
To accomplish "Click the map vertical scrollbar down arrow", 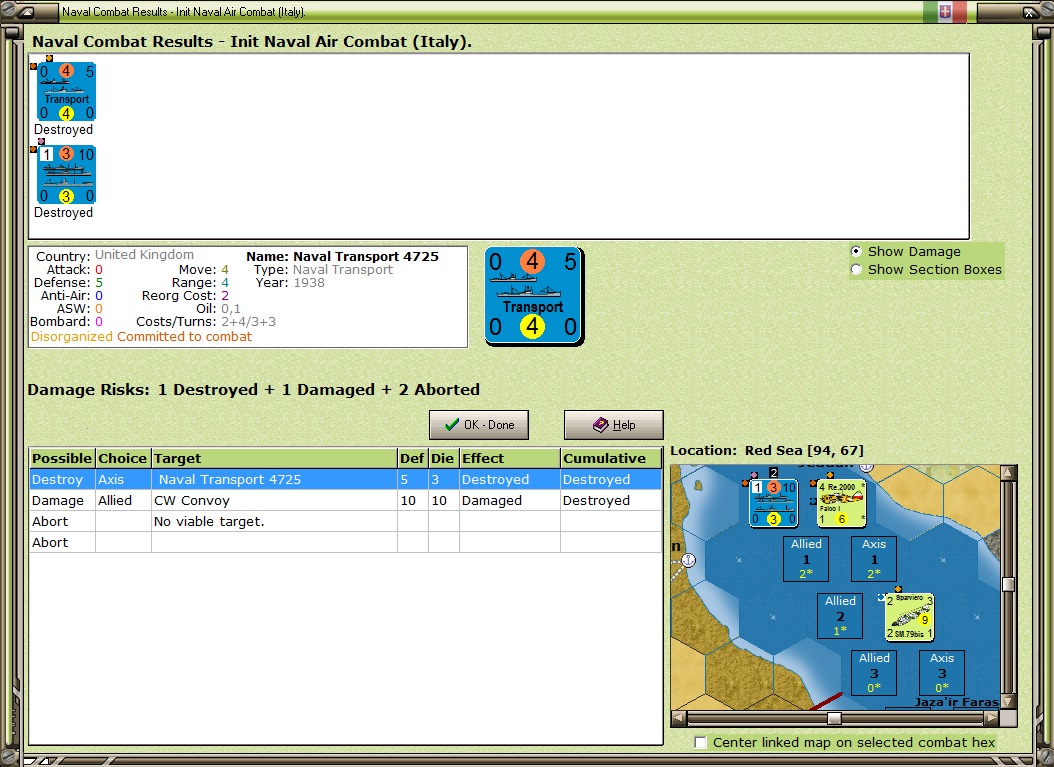I will pos(1008,702).
